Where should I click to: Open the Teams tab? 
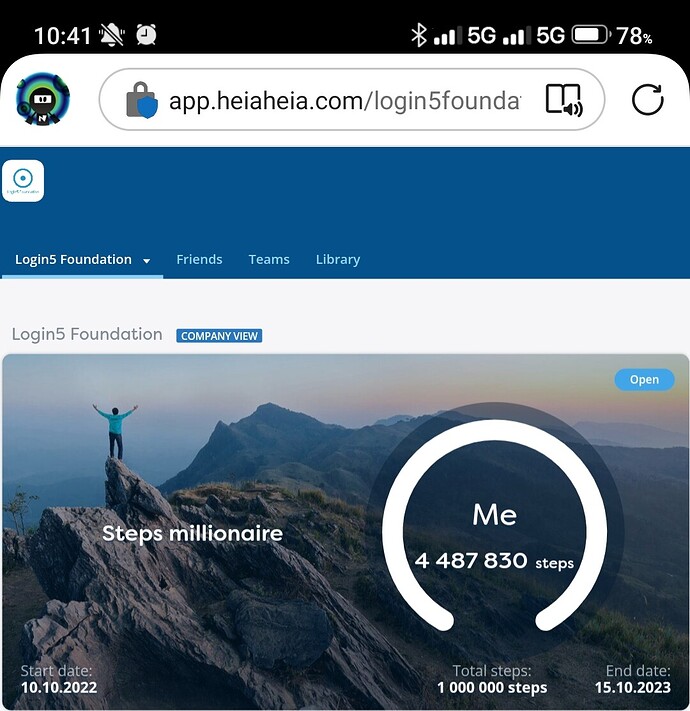coord(269,259)
